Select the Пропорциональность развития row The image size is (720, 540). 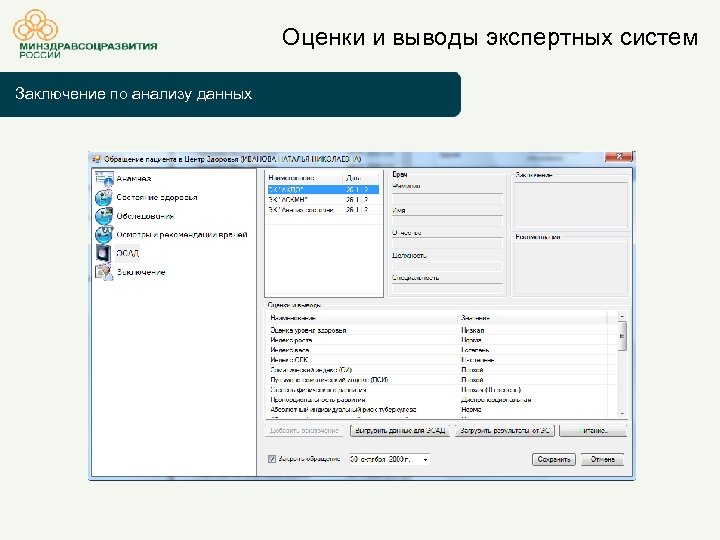click(x=442, y=399)
